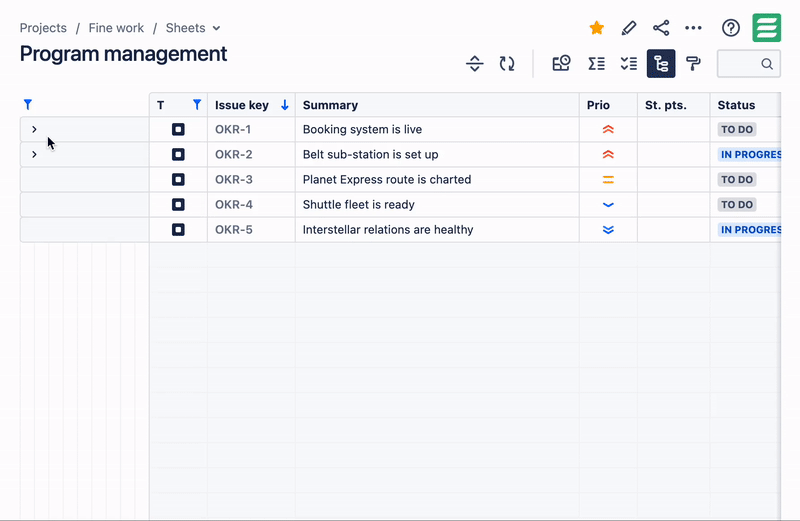The image size is (800, 521).
Task: Open issue key OKR-2
Action: click(234, 154)
